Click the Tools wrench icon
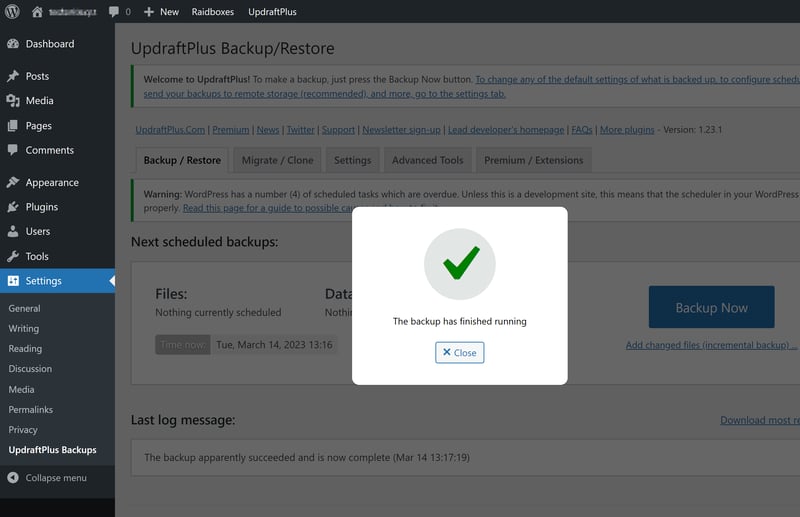Screen dimensions: 800x517 [x=13, y=257]
